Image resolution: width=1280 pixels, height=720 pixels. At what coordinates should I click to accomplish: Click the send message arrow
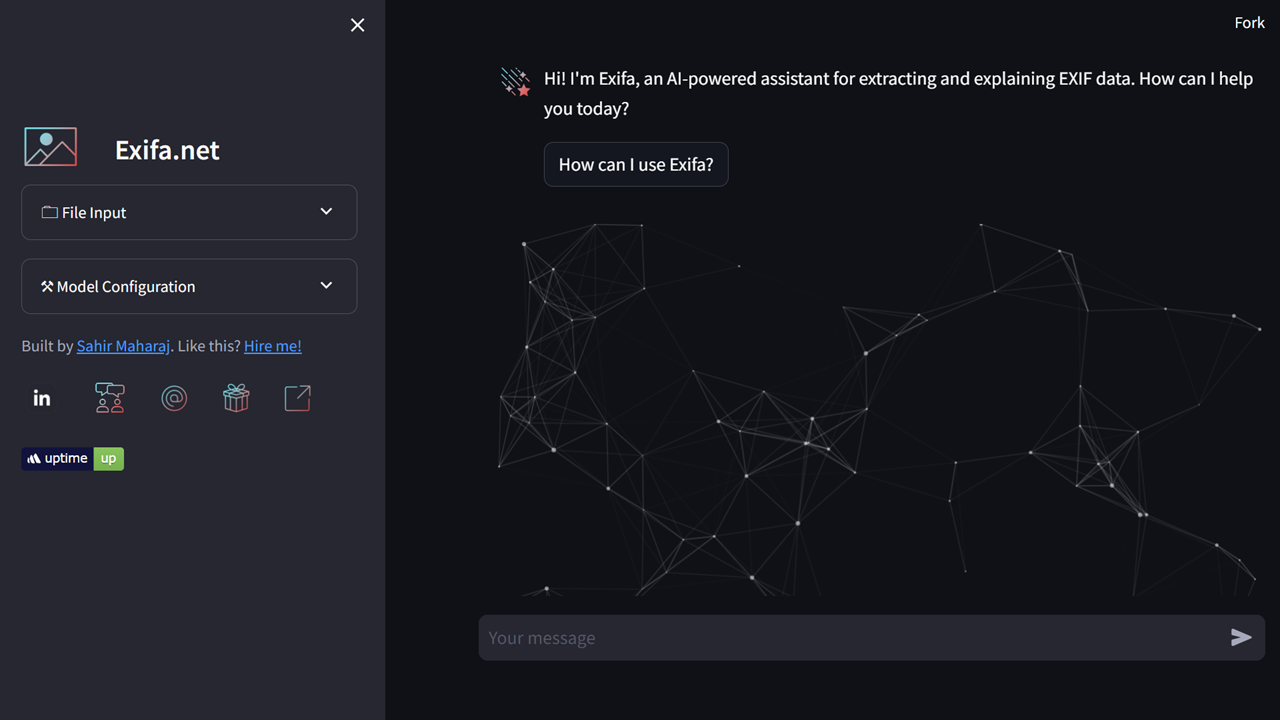click(x=1241, y=637)
